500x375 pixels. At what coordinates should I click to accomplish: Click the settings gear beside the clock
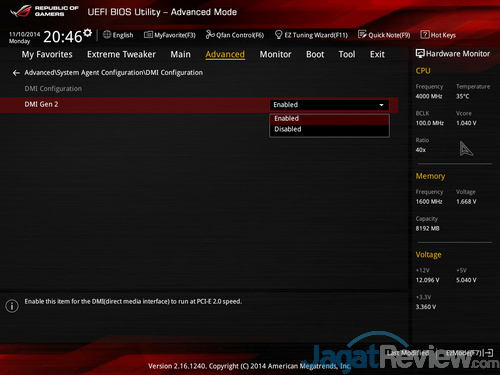[x=87, y=33]
